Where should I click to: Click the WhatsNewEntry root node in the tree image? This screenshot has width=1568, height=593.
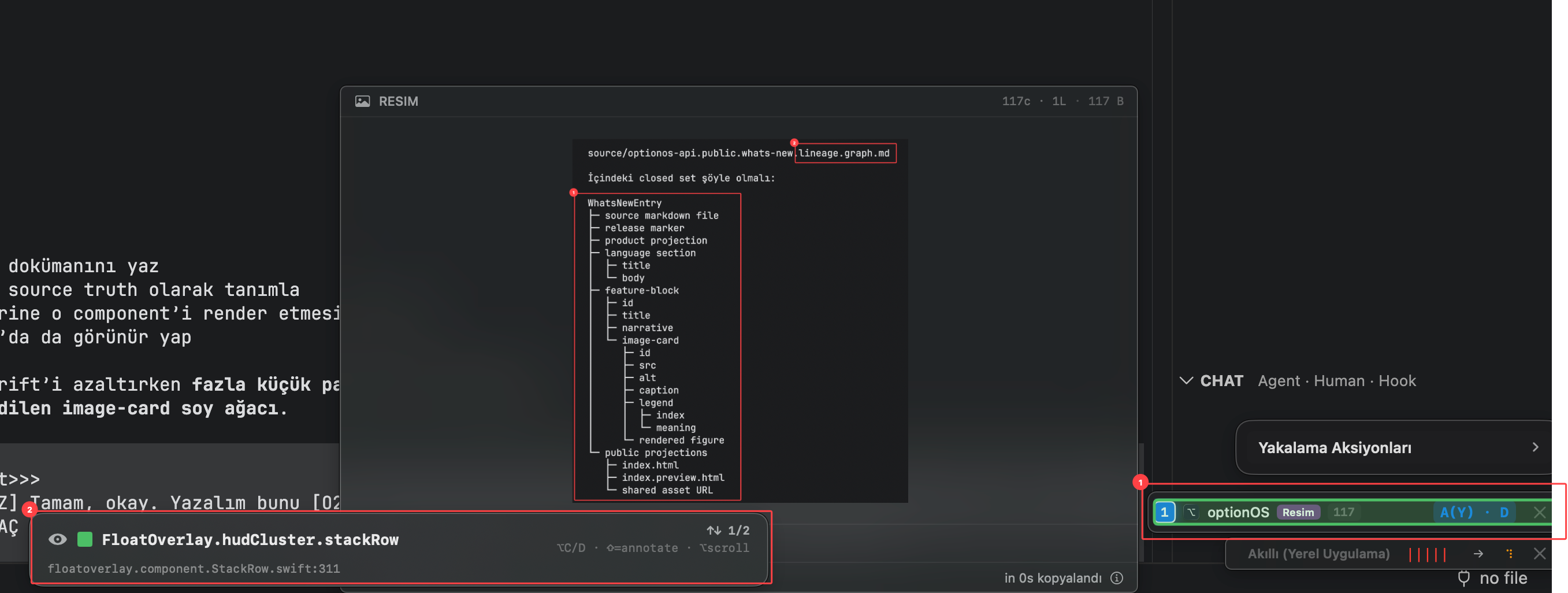point(624,203)
